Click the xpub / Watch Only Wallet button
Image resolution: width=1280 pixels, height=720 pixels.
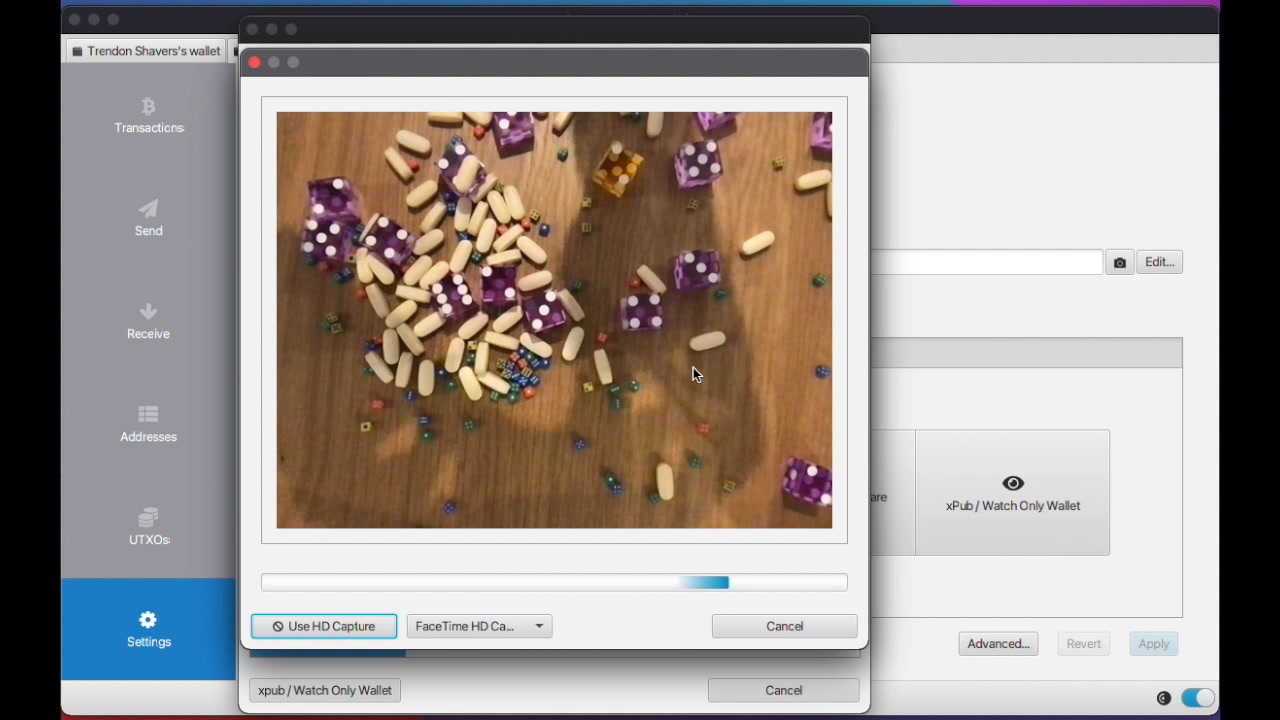click(325, 690)
